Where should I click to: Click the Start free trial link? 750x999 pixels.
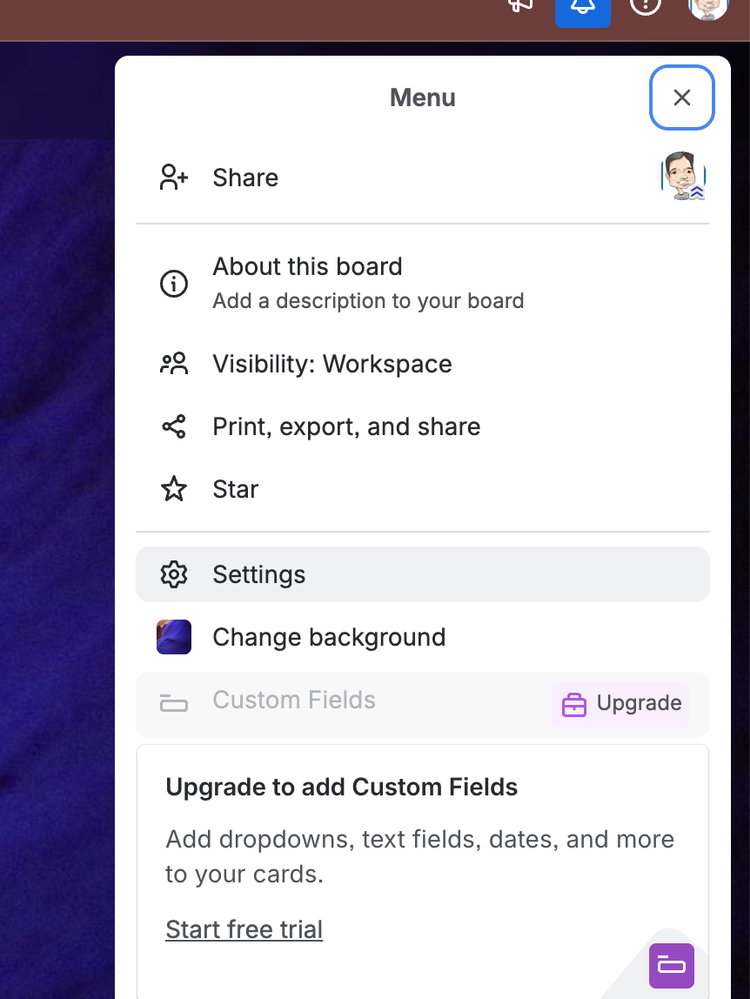pyautogui.click(x=244, y=929)
